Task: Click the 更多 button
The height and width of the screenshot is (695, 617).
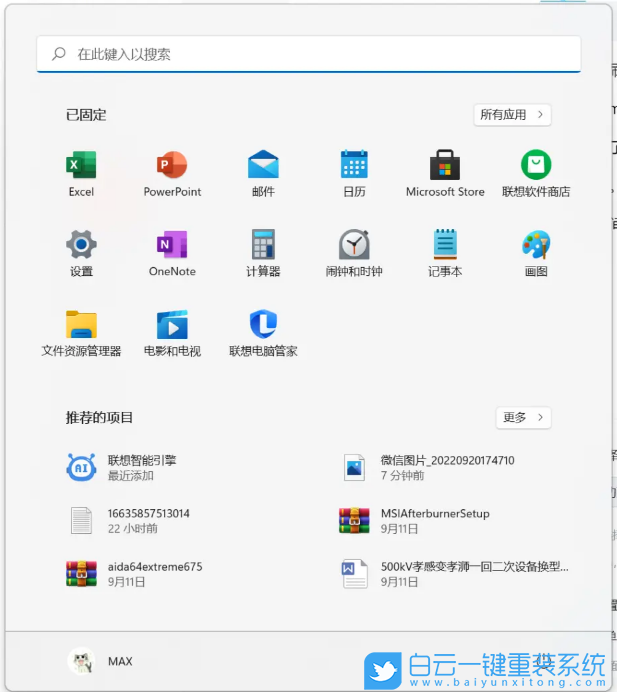Action: coord(523,417)
